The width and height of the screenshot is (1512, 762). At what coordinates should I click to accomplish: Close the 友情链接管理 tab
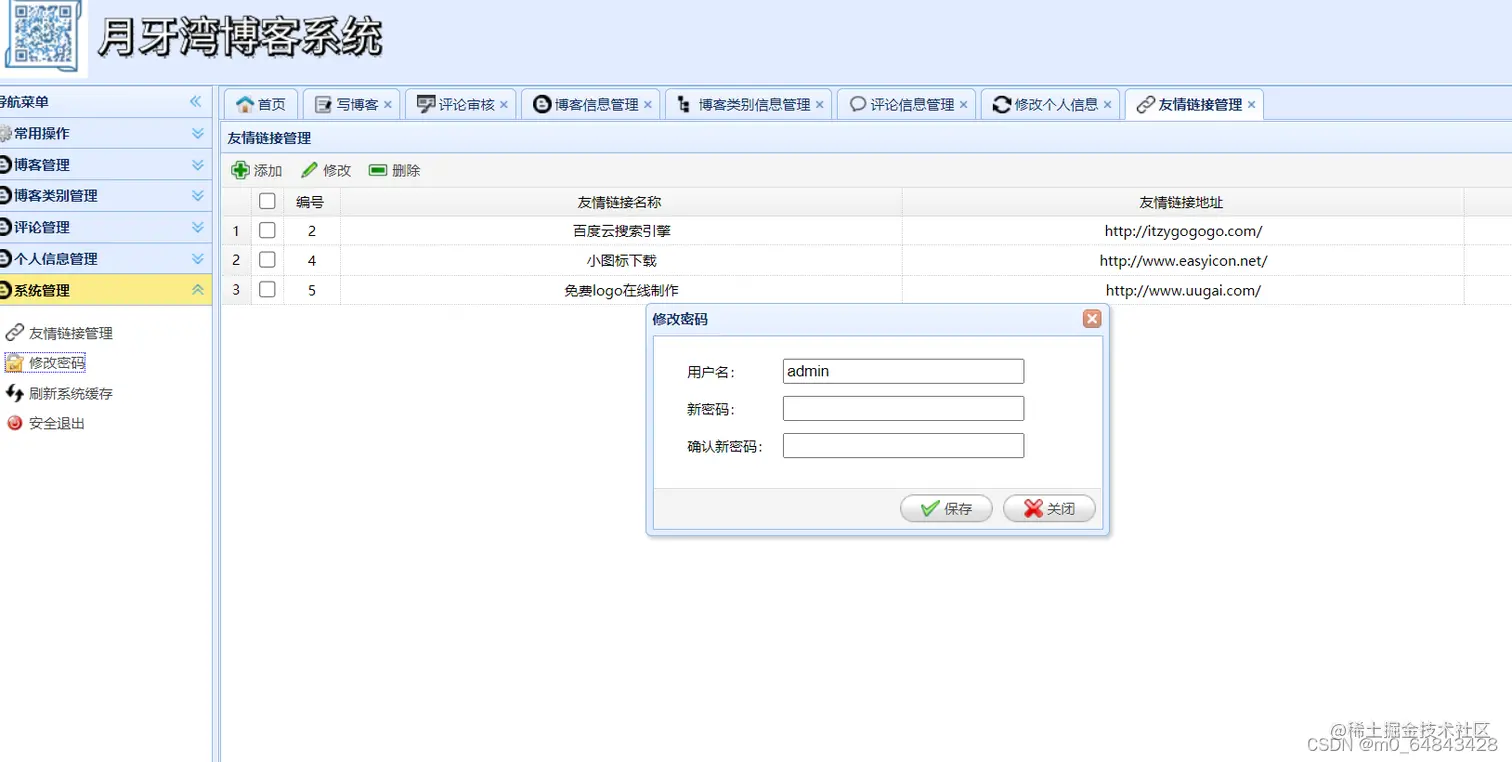point(1251,104)
